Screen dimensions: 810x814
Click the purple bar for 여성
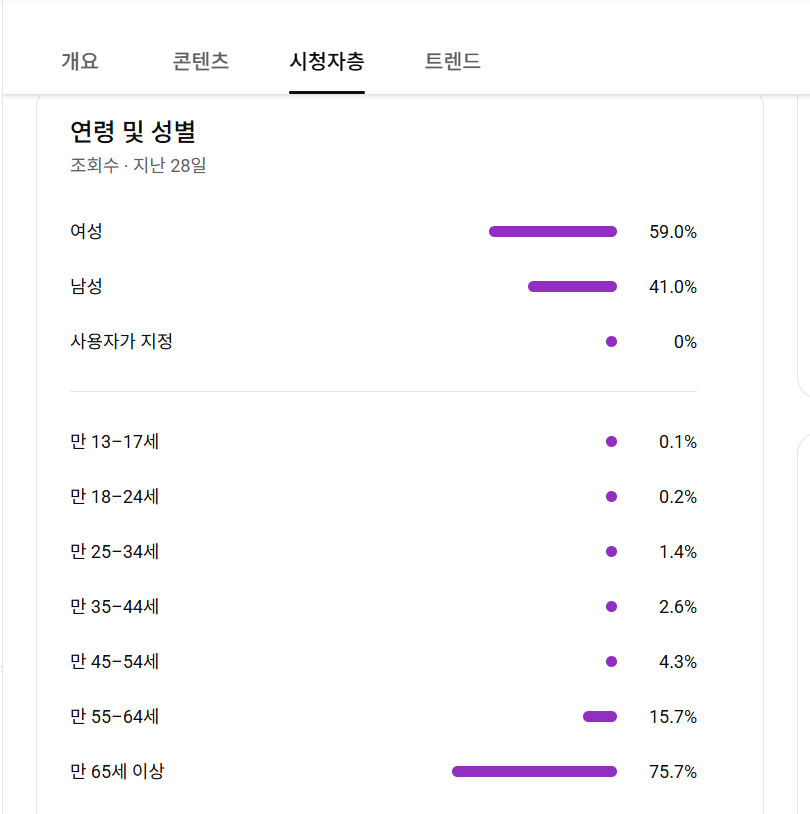coord(552,232)
